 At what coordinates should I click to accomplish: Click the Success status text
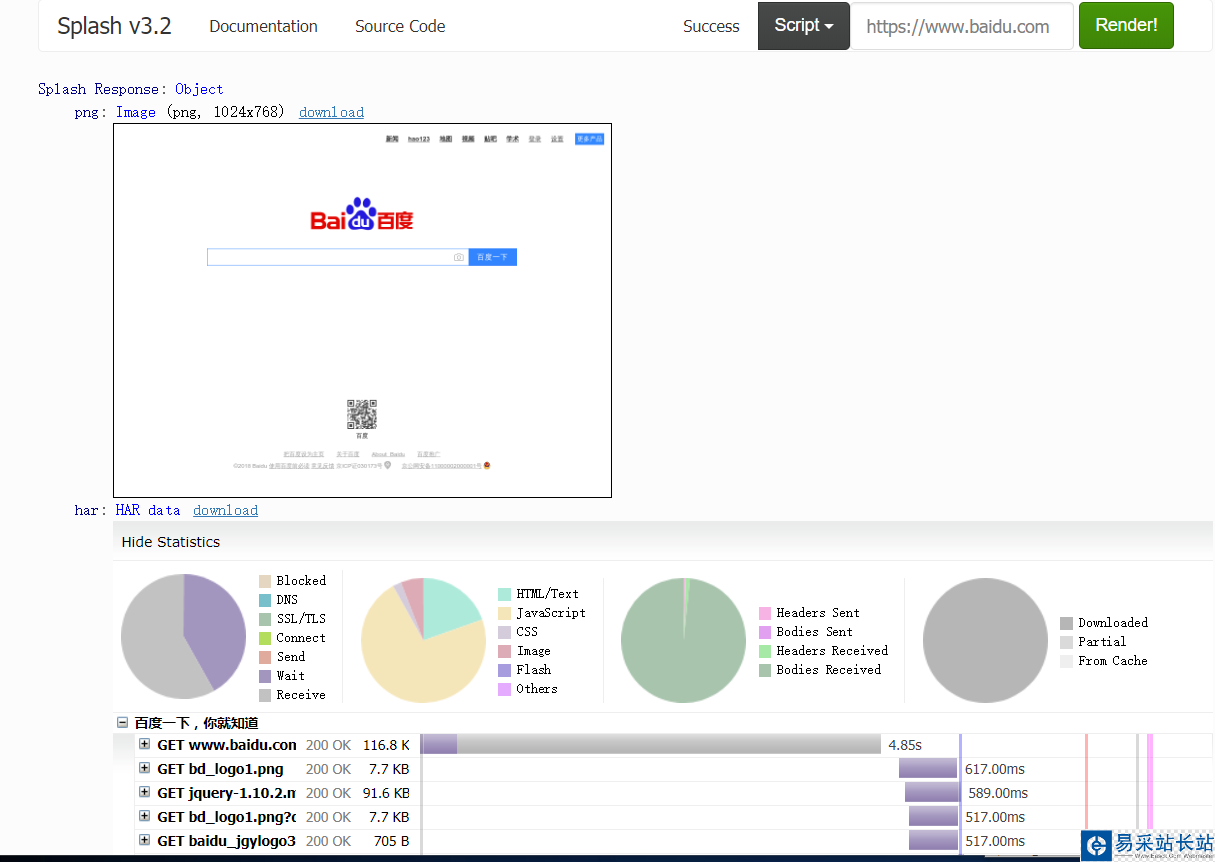click(711, 26)
